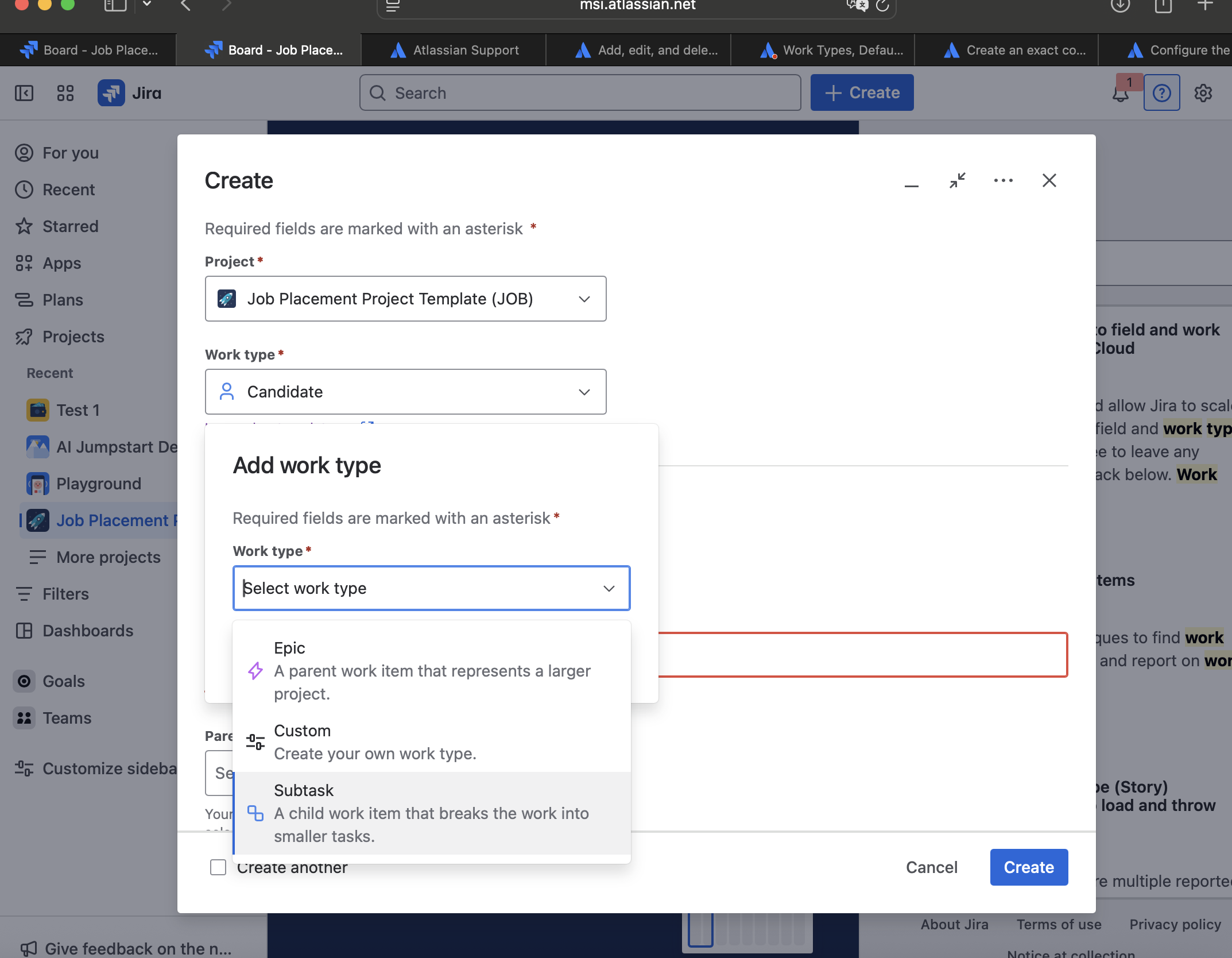Open the Help icon
Viewport: 1232px width, 958px height.
[x=1161, y=92]
